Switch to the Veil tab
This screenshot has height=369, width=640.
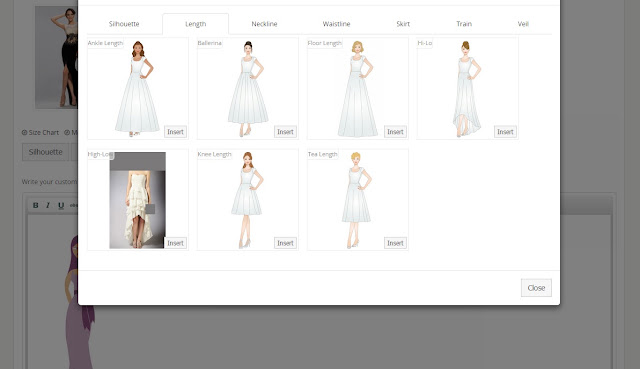point(523,24)
